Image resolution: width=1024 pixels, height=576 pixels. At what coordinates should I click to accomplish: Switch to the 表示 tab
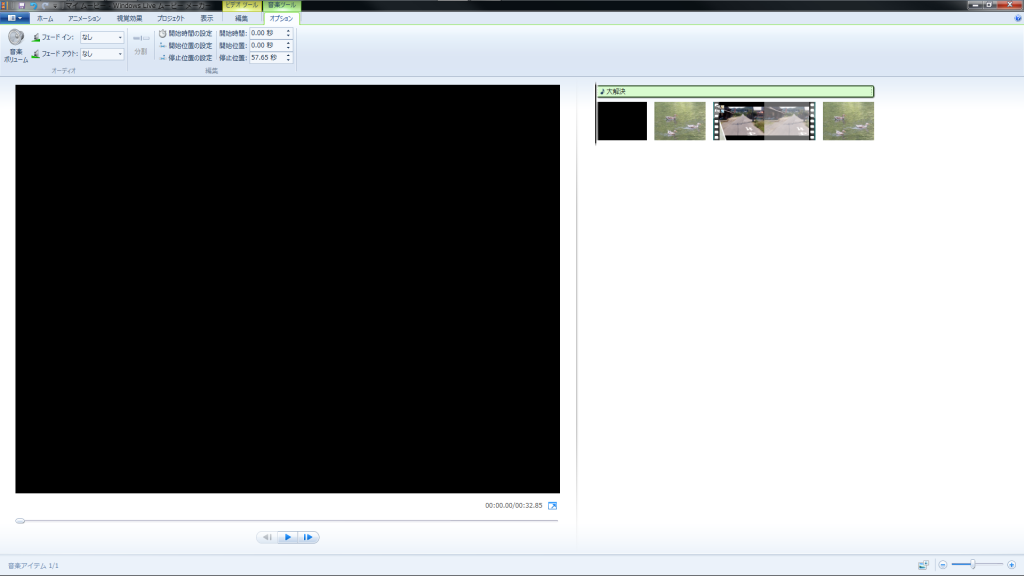(206, 18)
